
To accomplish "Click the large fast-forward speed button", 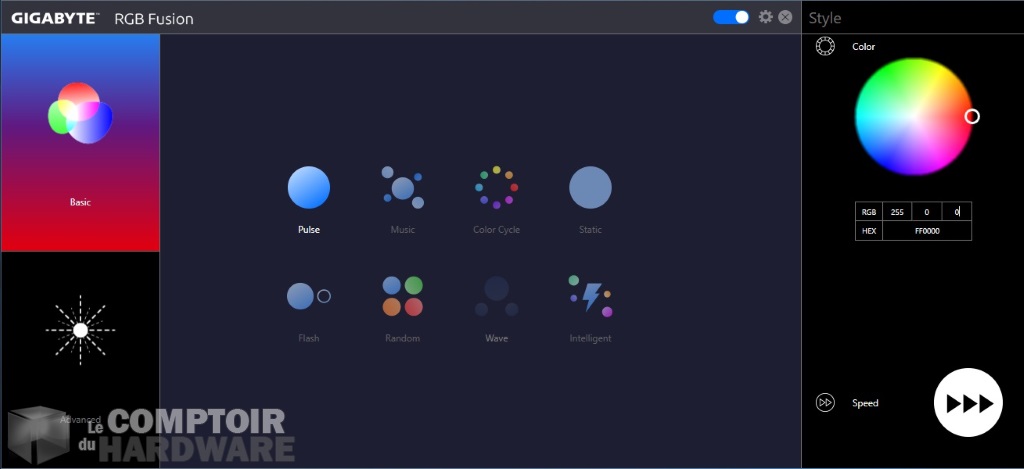I will point(968,403).
